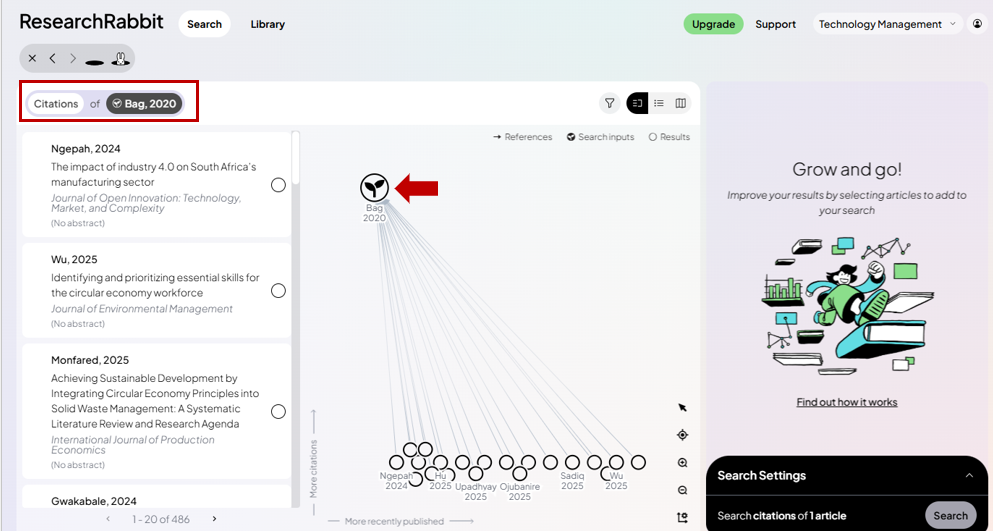Image resolution: width=993 pixels, height=531 pixels.
Task: Click the zoom in magnifier on graph
Action: pyautogui.click(x=682, y=463)
